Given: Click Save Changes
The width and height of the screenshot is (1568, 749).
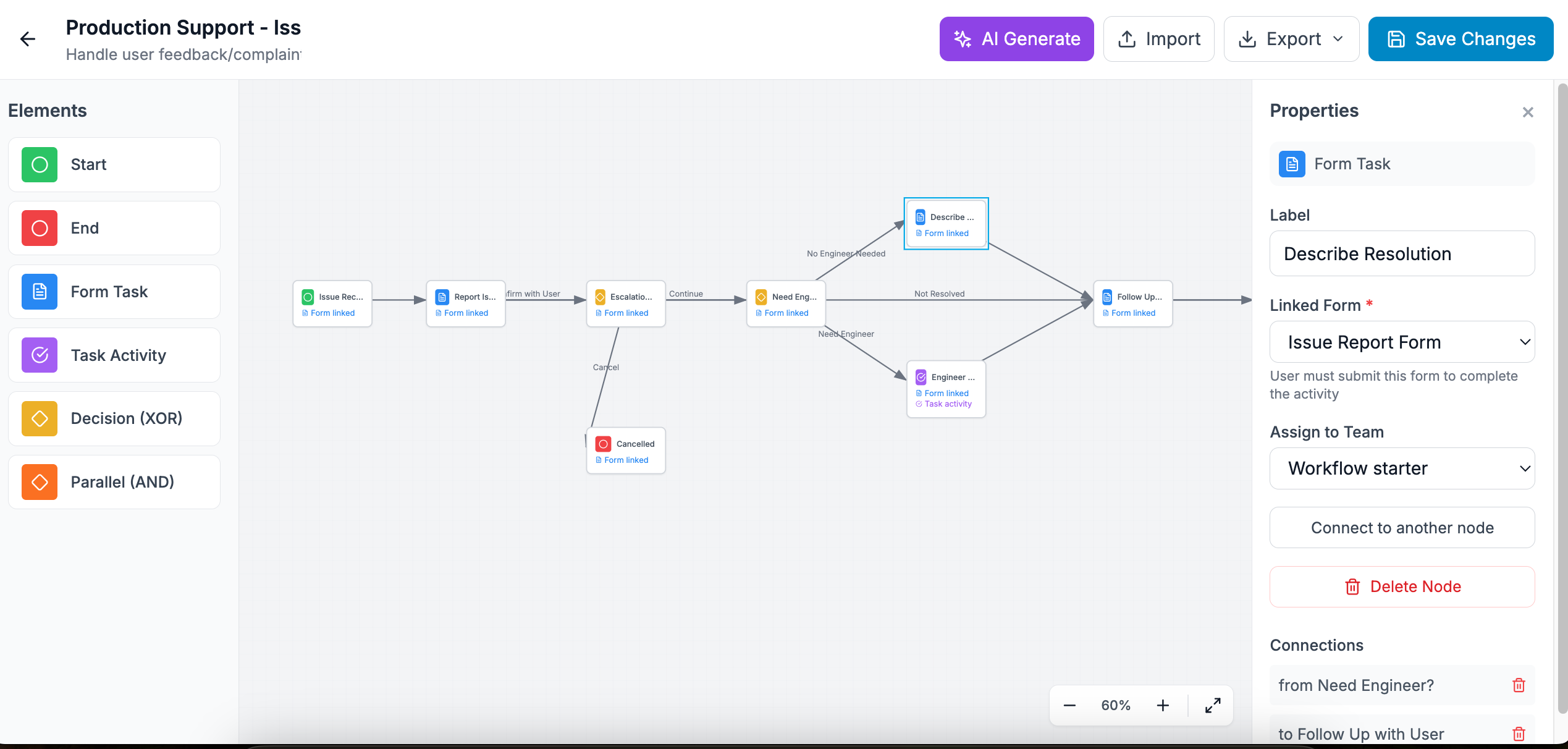Looking at the screenshot, I should coord(1461,39).
